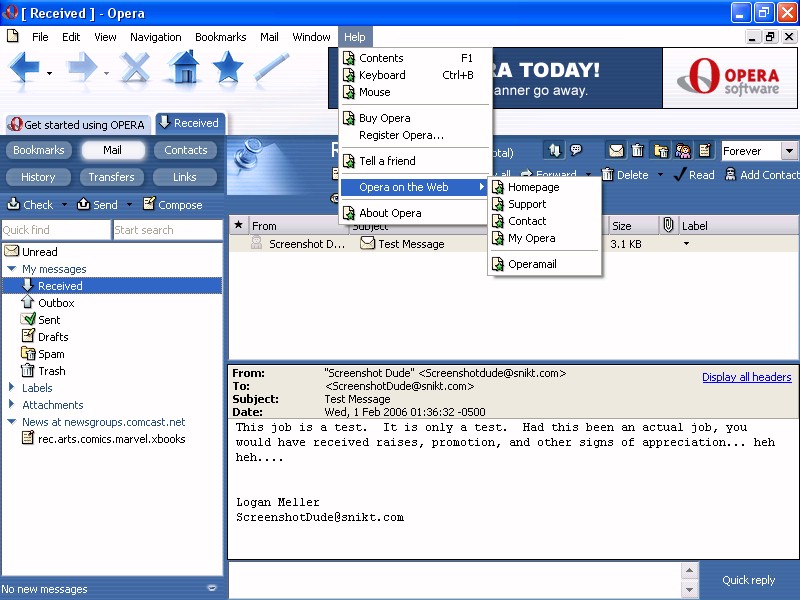Click Add Contact in mail toolbar

762,175
